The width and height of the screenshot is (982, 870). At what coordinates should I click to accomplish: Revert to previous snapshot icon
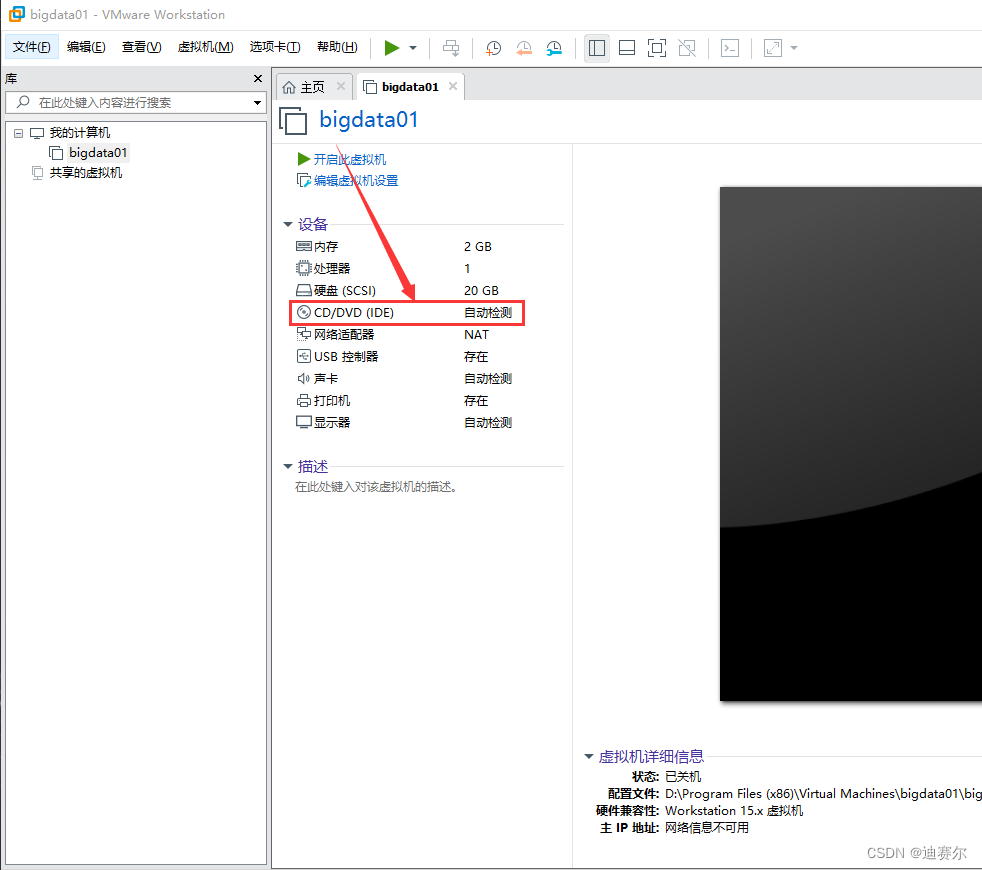point(524,48)
